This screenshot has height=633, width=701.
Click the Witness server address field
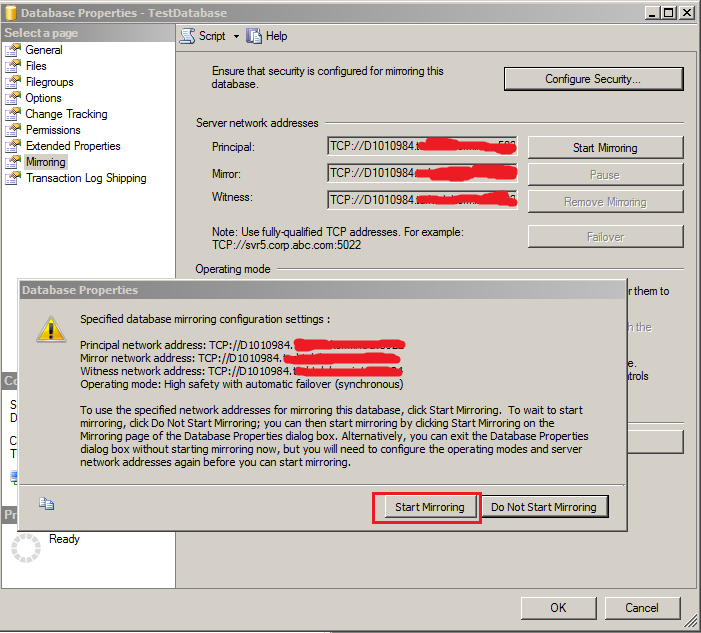[421, 199]
